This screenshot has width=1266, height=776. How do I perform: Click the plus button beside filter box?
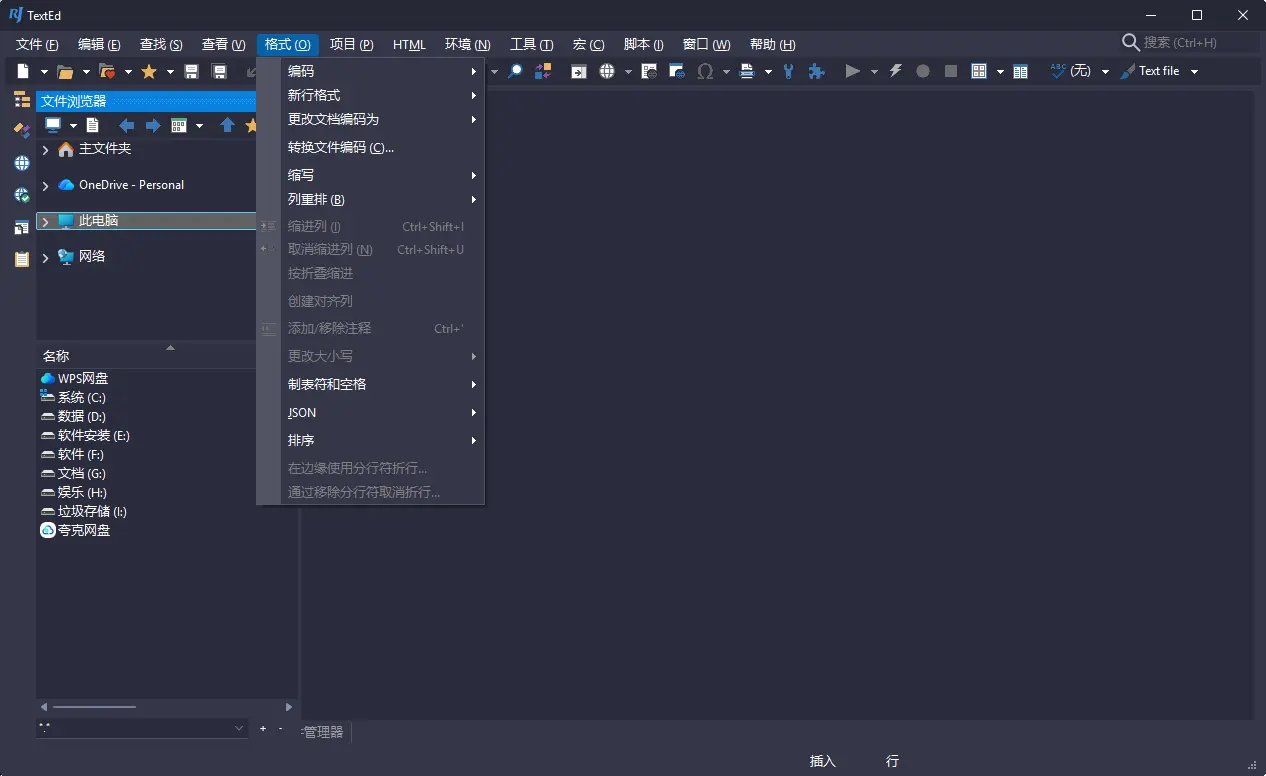263,729
